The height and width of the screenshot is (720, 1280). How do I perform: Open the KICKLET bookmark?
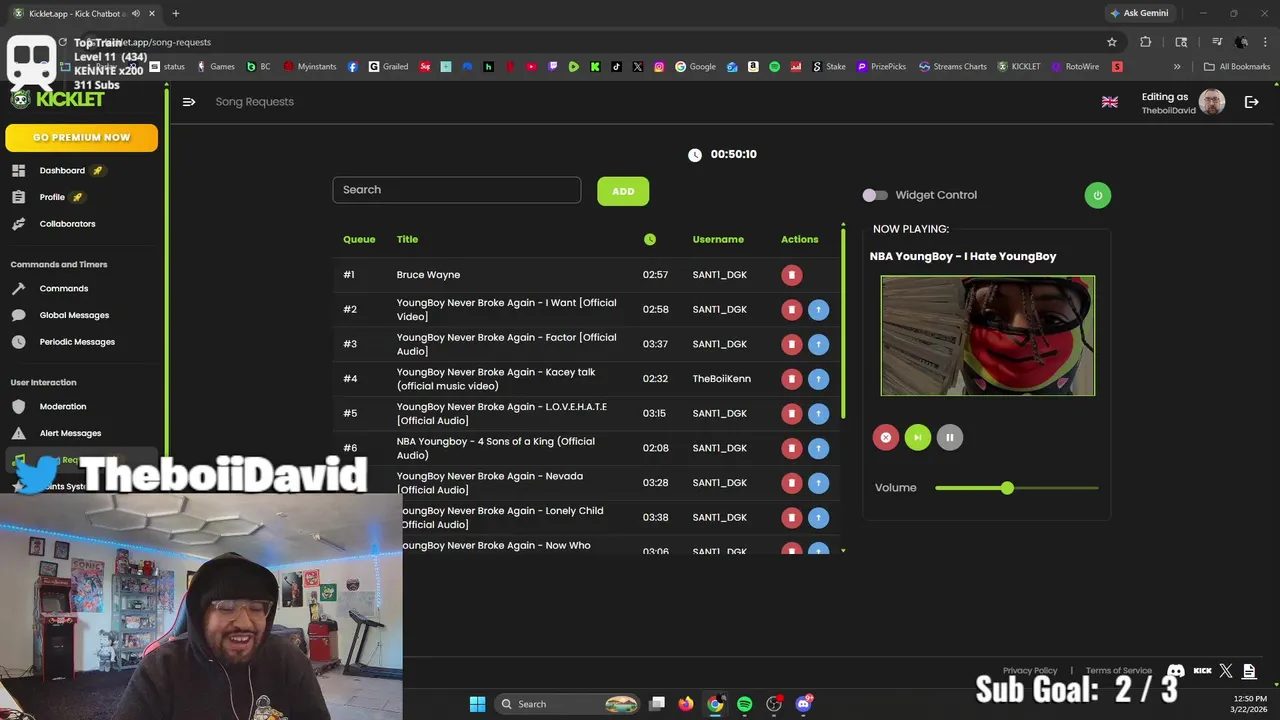pos(1019,67)
